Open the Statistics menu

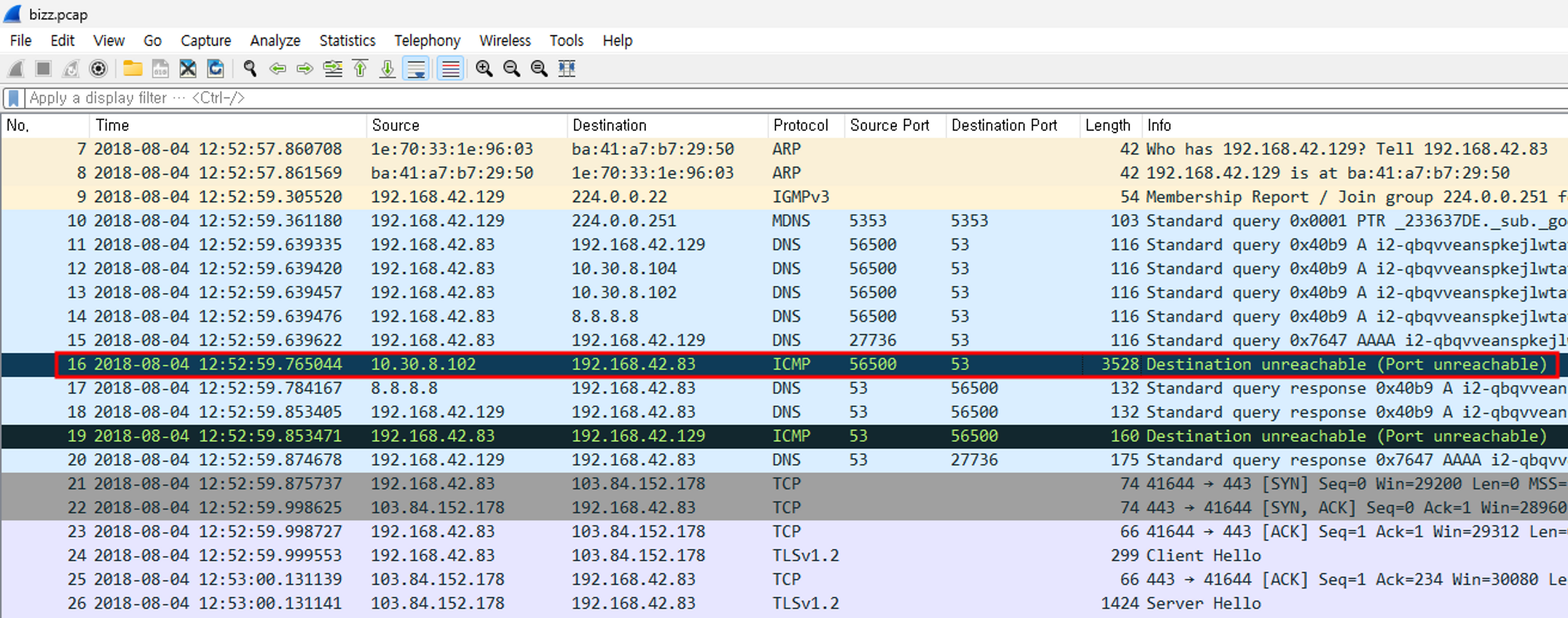347,41
